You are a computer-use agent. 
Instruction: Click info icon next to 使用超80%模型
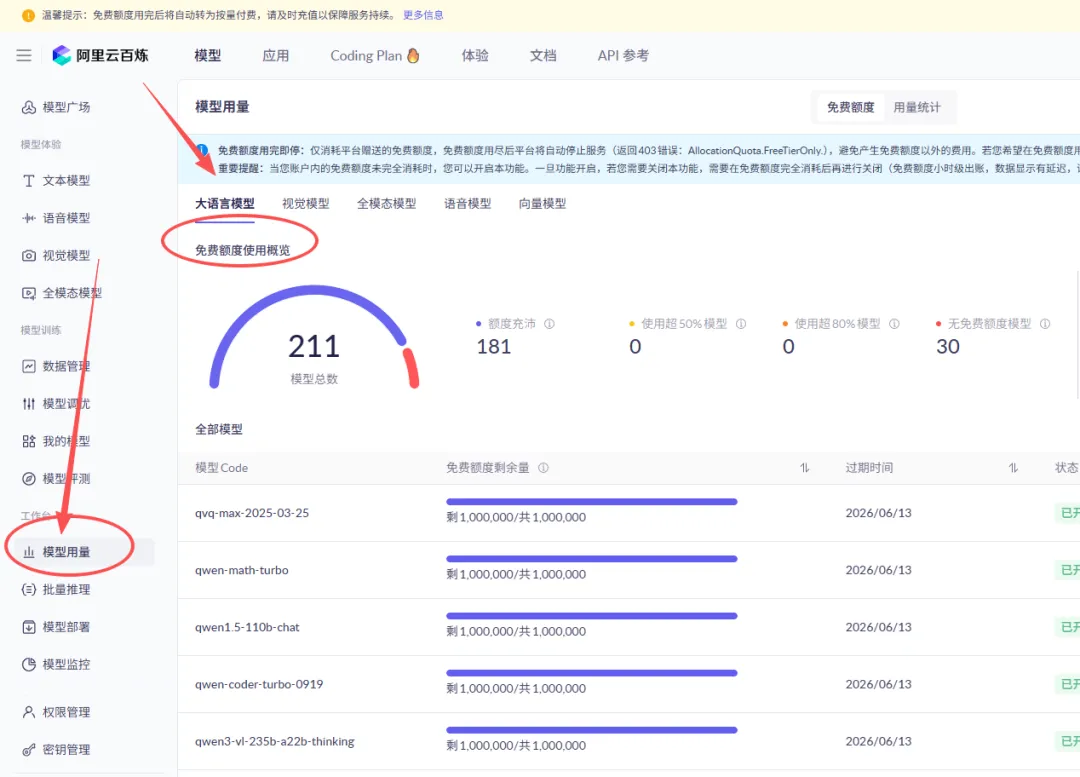[894, 324]
